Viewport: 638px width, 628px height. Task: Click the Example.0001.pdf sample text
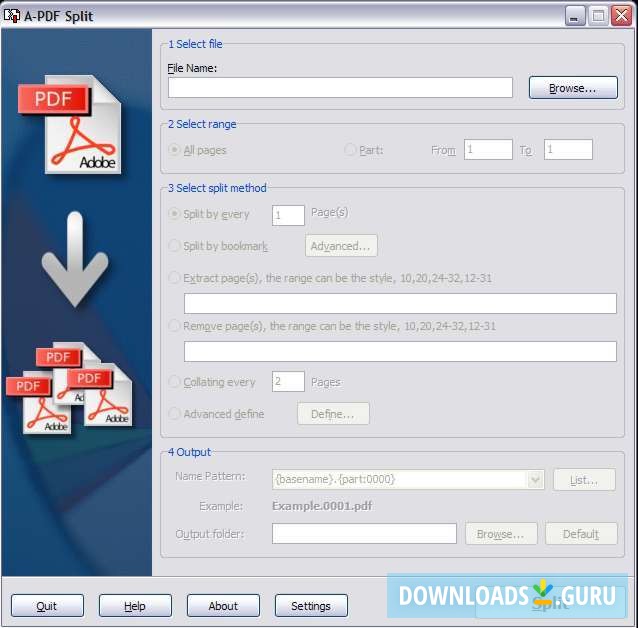coord(322,506)
